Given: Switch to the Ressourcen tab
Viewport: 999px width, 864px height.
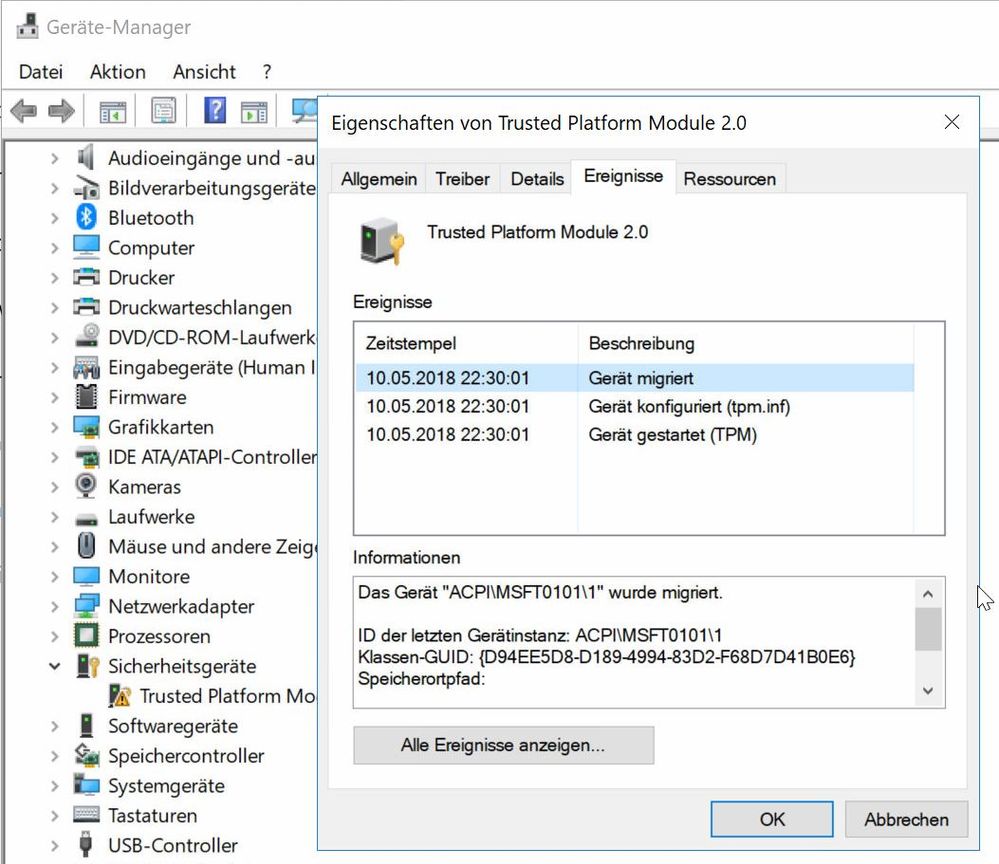Looking at the screenshot, I should click(729, 179).
